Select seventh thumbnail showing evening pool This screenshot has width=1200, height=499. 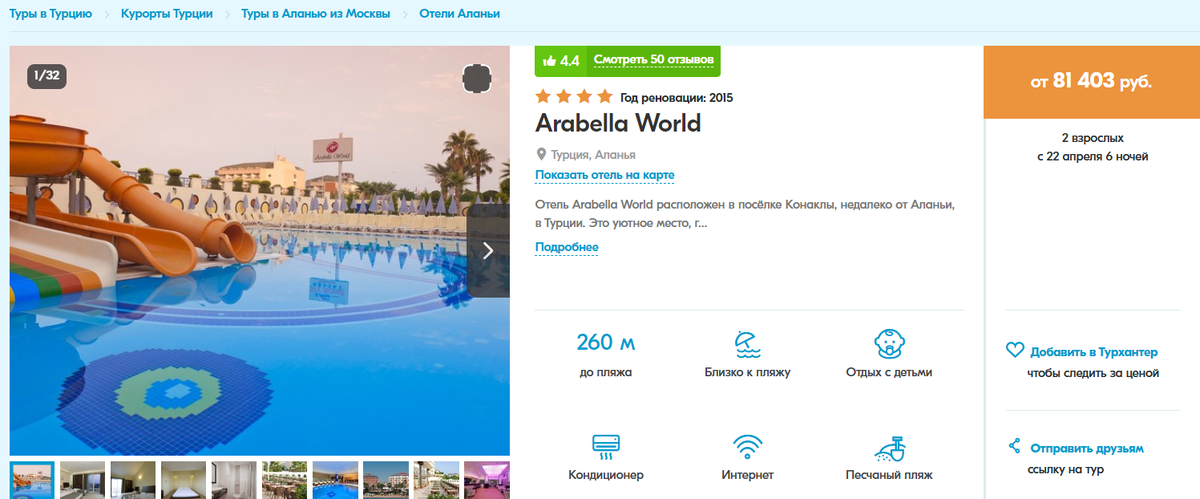[x=335, y=479]
